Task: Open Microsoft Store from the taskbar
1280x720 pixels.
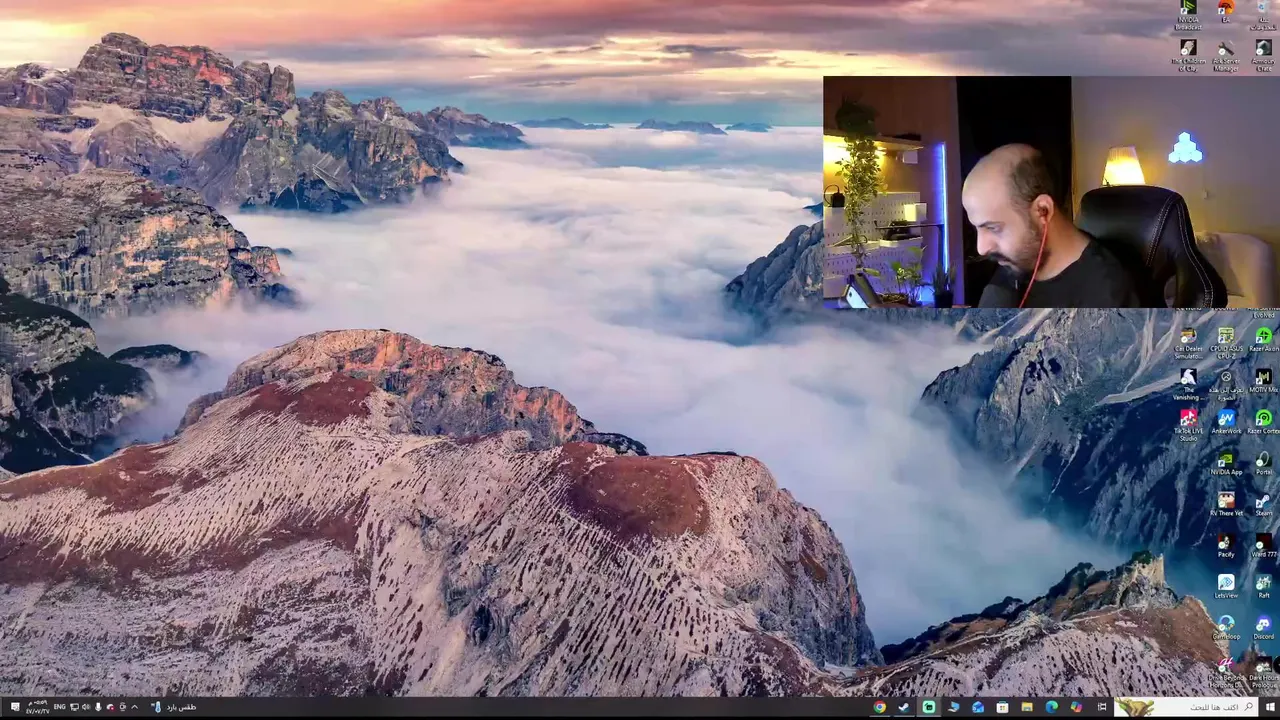Action: tap(1002, 707)
